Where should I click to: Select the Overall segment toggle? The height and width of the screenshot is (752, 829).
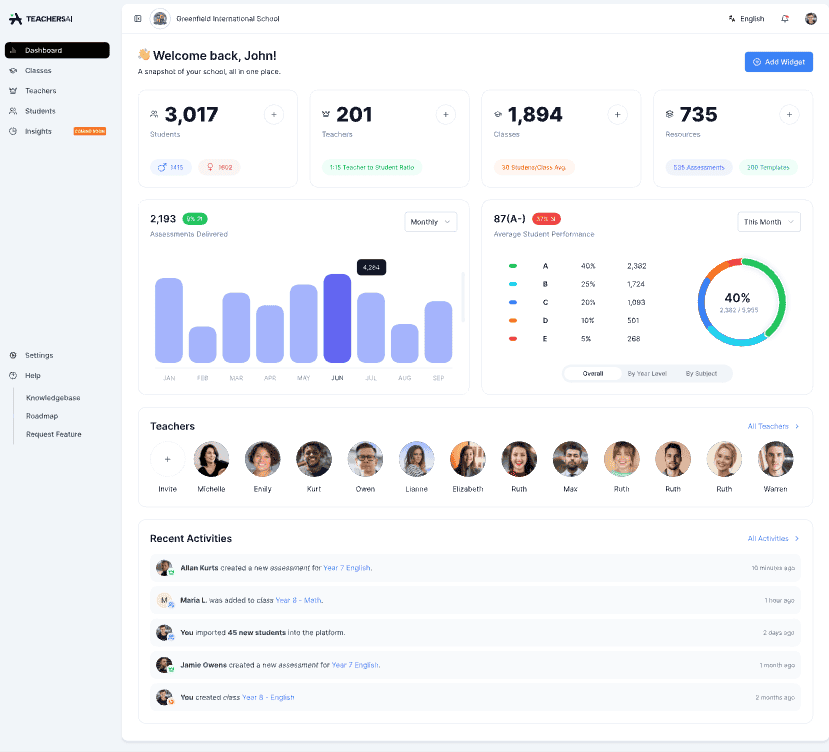[593, 373]
